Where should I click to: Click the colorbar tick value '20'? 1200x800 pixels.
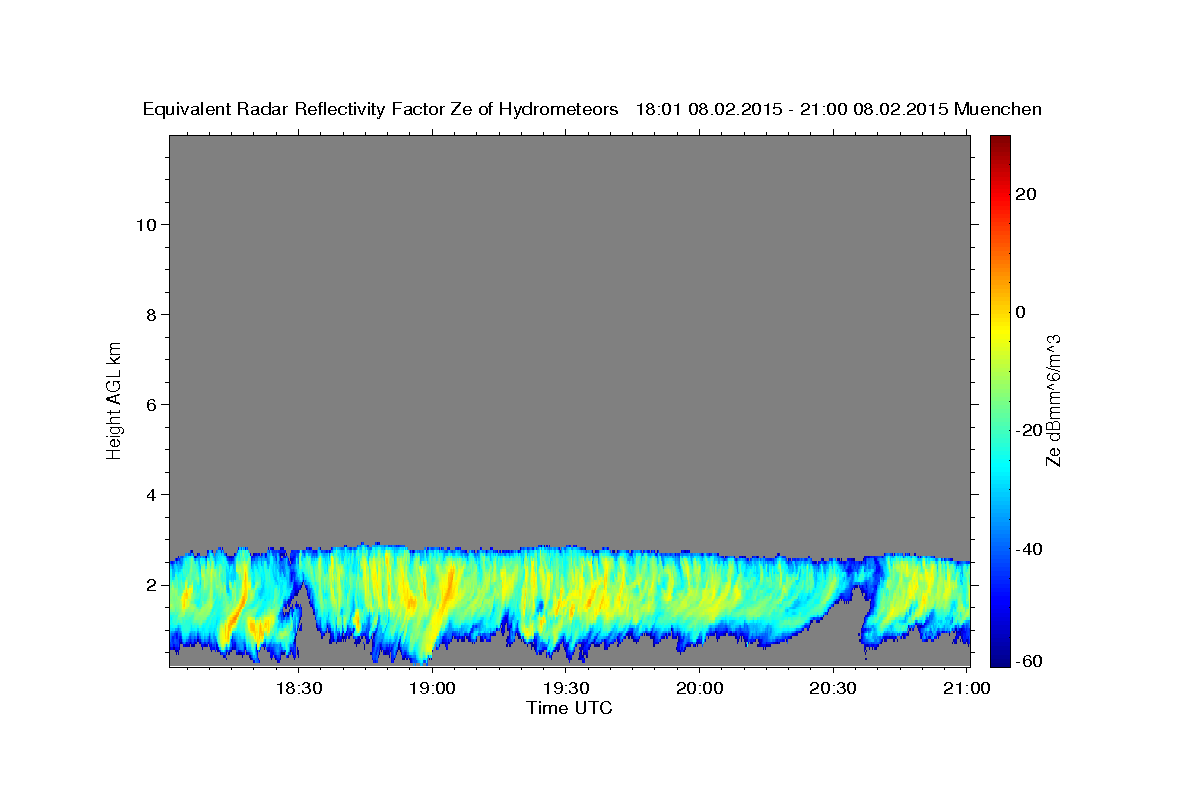click(1025, 194)
